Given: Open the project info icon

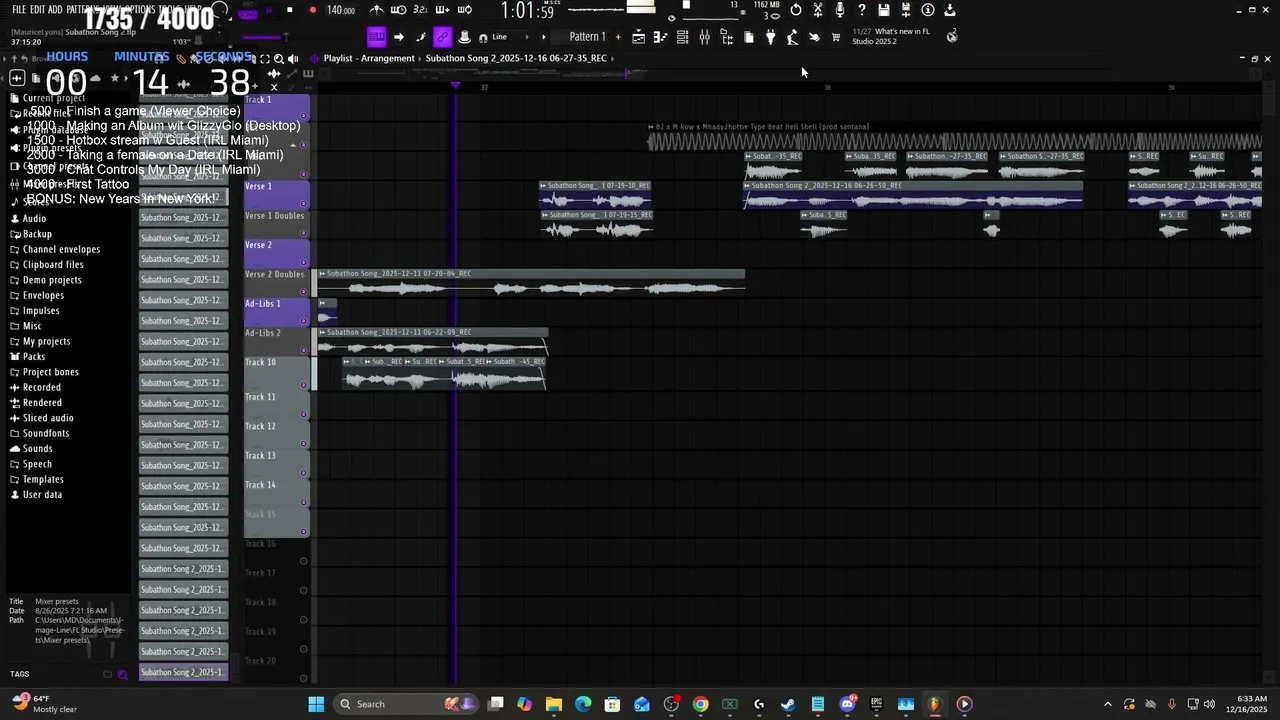Looking at the screenshot, I should [x=928, y=10].
